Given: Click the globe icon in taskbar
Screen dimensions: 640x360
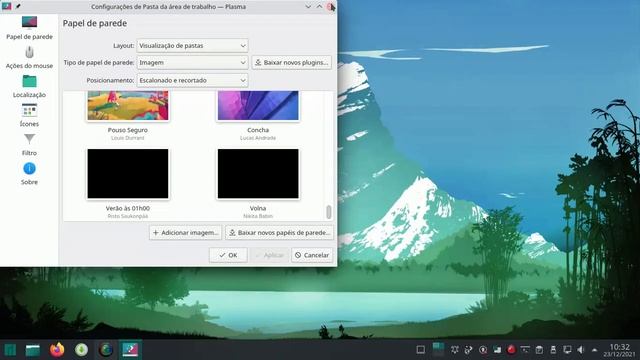Looking at the screenshot, I should [106, 350].
